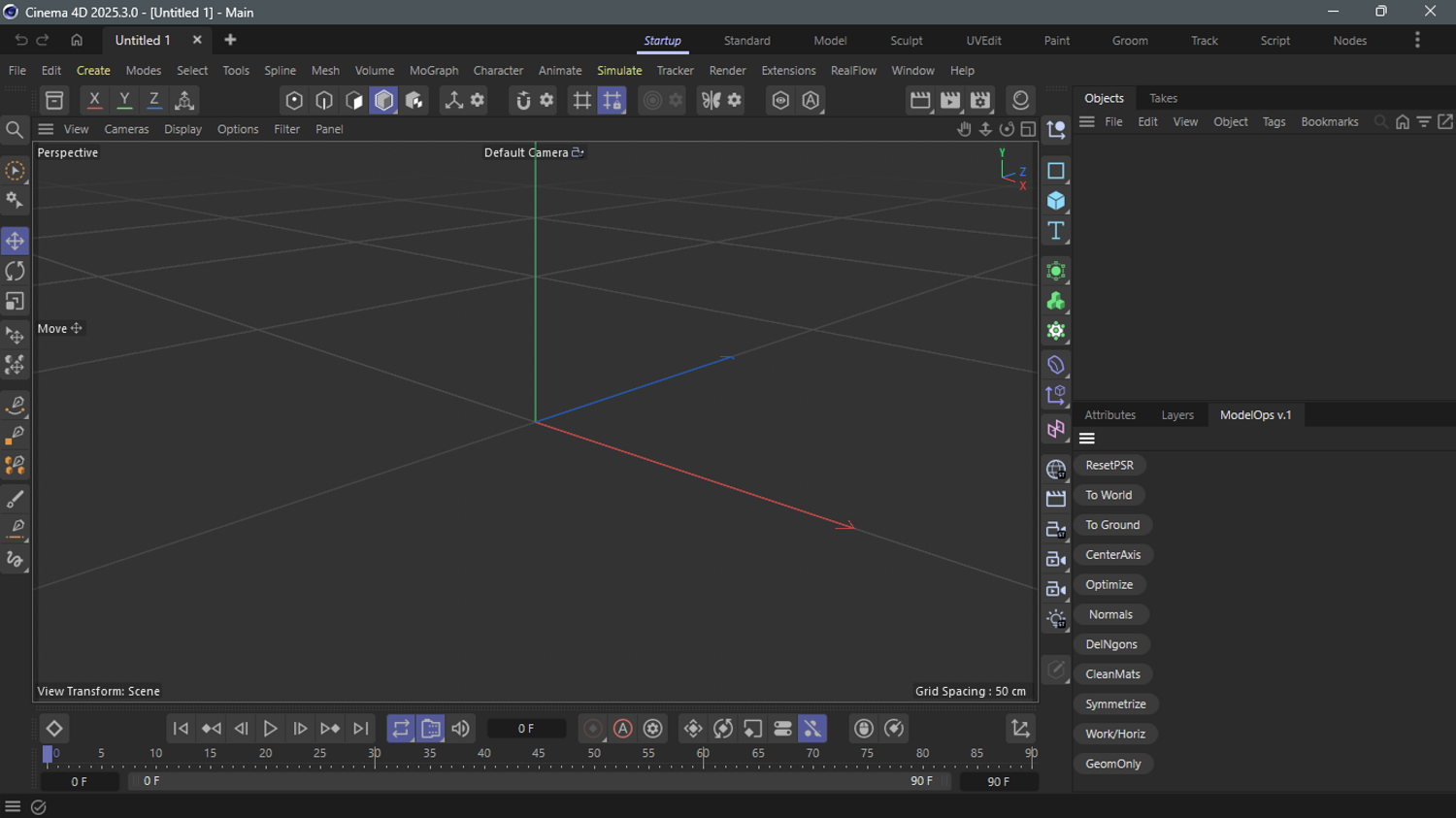Click the Symmetrize button
Viewport: 1456px width, 818px height.
[1116, 704]
